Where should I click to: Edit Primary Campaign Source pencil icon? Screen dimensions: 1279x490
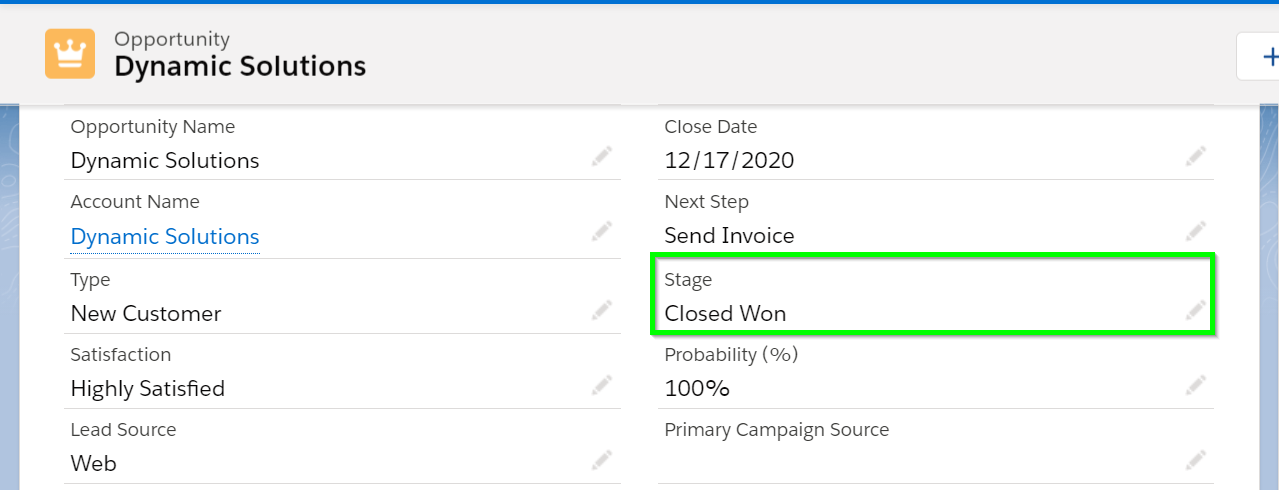click(1196, 460)
